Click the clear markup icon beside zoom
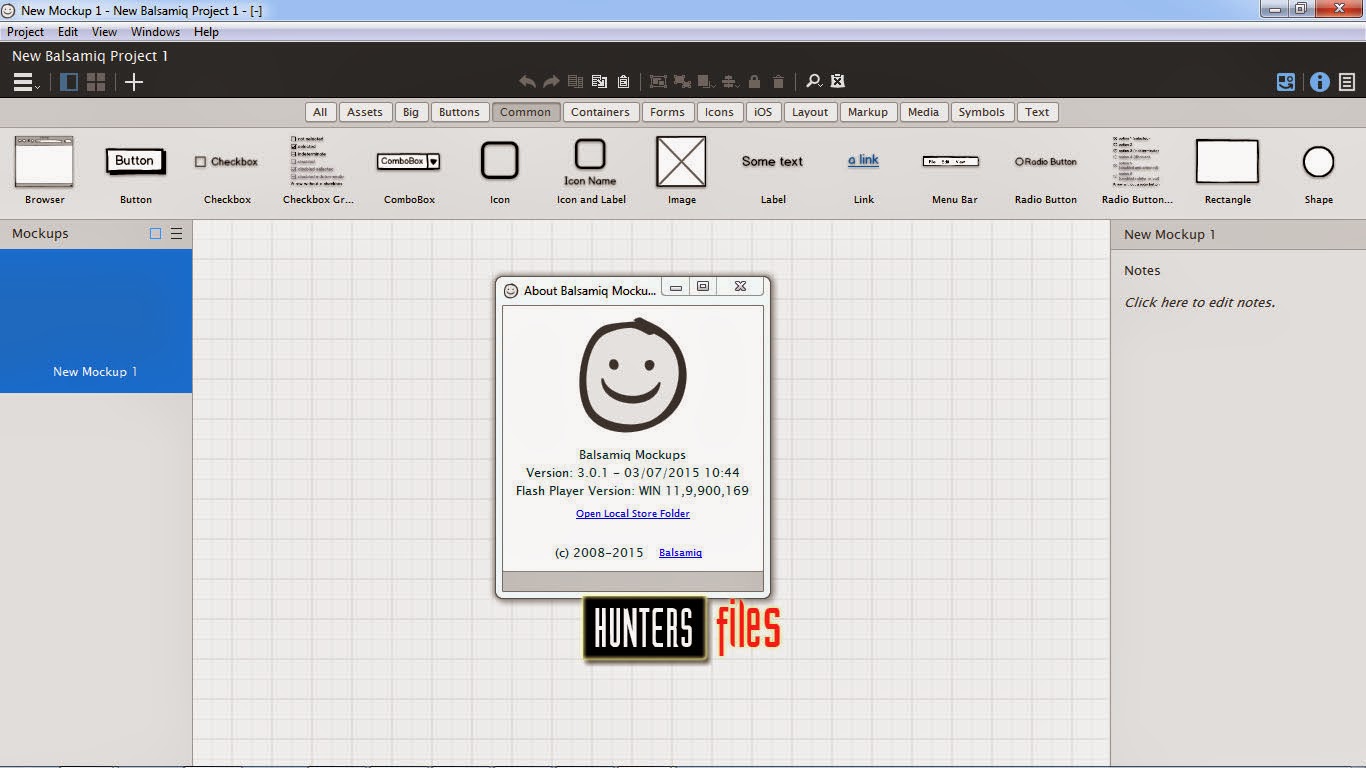 pos(838,82)
